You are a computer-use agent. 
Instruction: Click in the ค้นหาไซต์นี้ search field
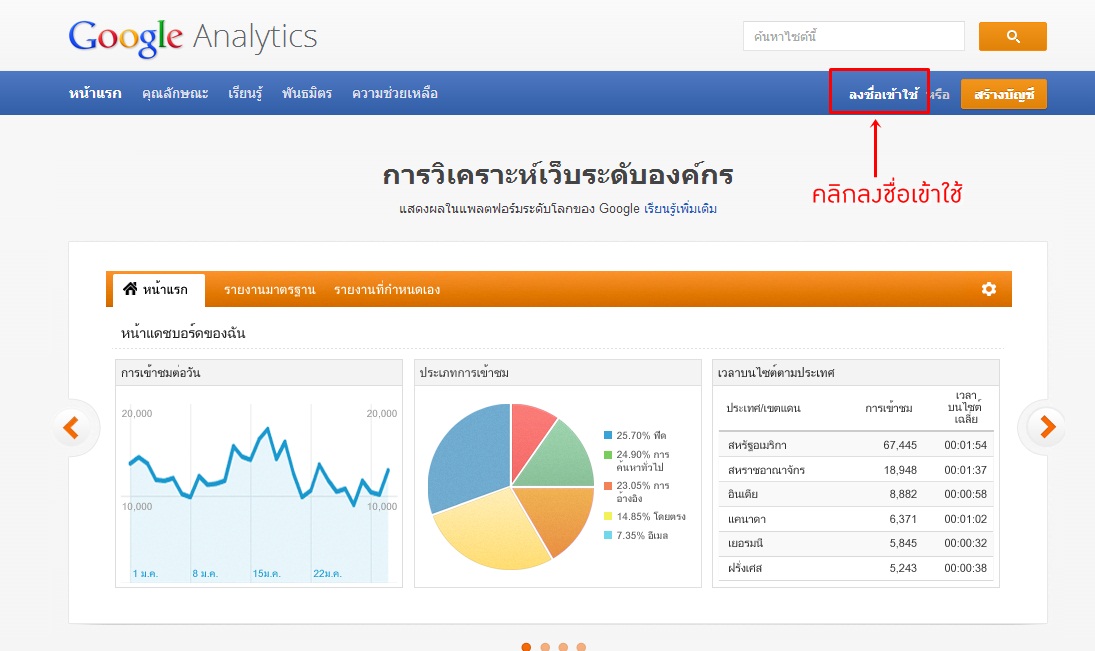pyautogui.click(x=853, y=36)
